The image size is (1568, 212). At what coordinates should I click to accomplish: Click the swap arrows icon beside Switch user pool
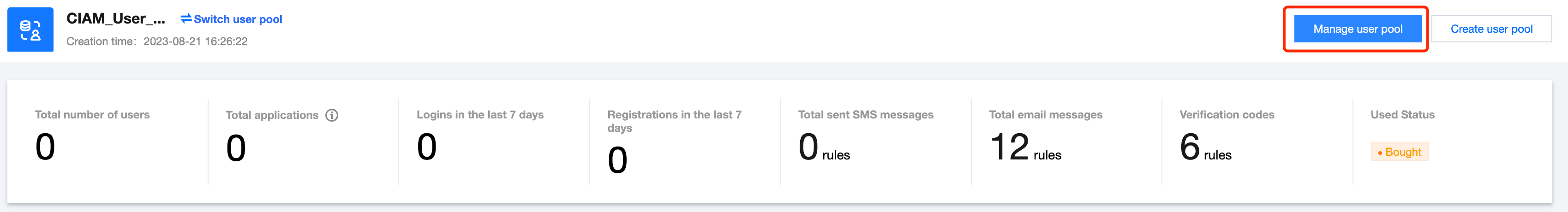[186, 19]
